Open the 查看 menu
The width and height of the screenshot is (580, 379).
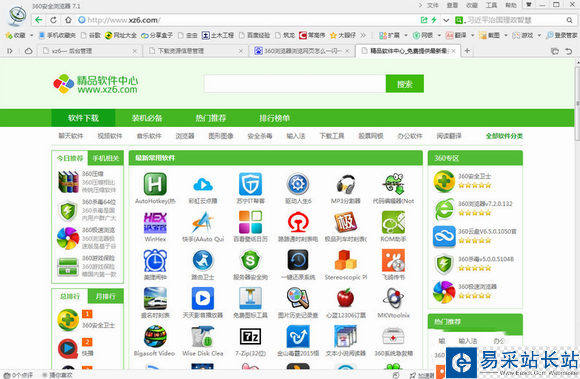452,5
